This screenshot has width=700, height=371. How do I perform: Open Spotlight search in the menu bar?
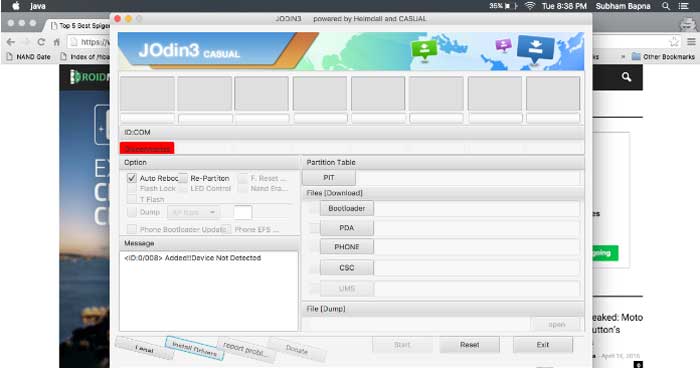pyautogui.click(x=666, y=6)
